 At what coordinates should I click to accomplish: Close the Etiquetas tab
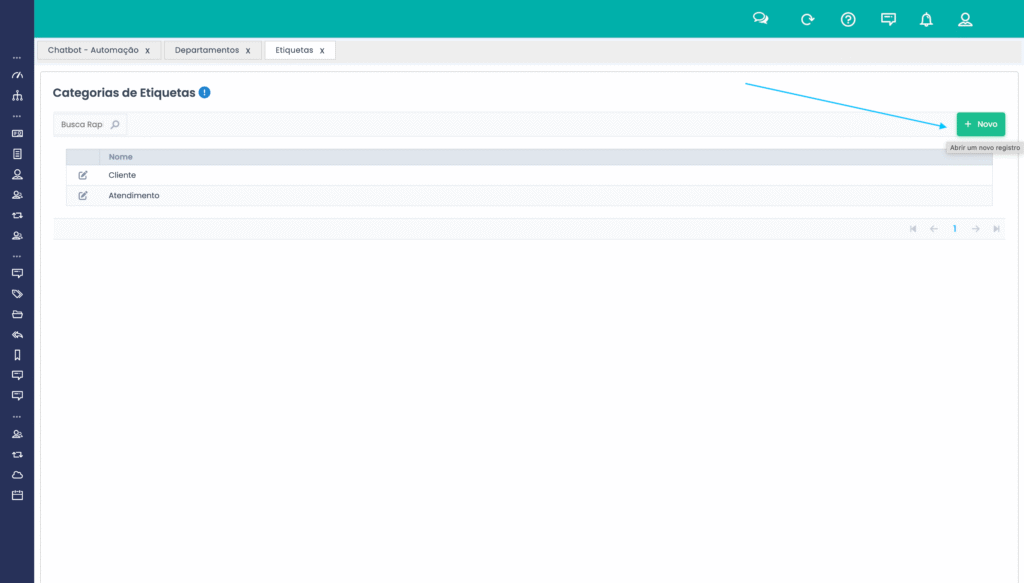322,51
